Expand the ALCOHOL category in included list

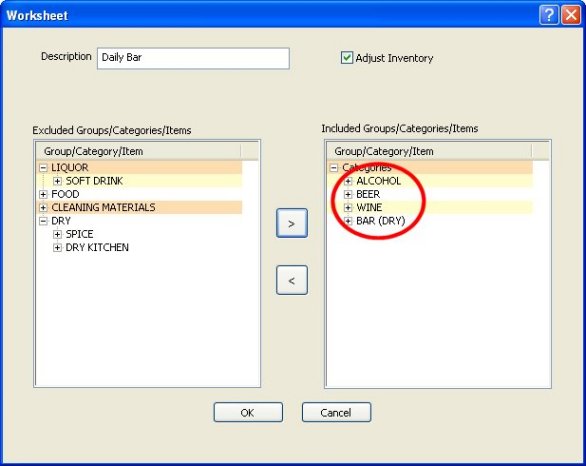tap(348, 181)
